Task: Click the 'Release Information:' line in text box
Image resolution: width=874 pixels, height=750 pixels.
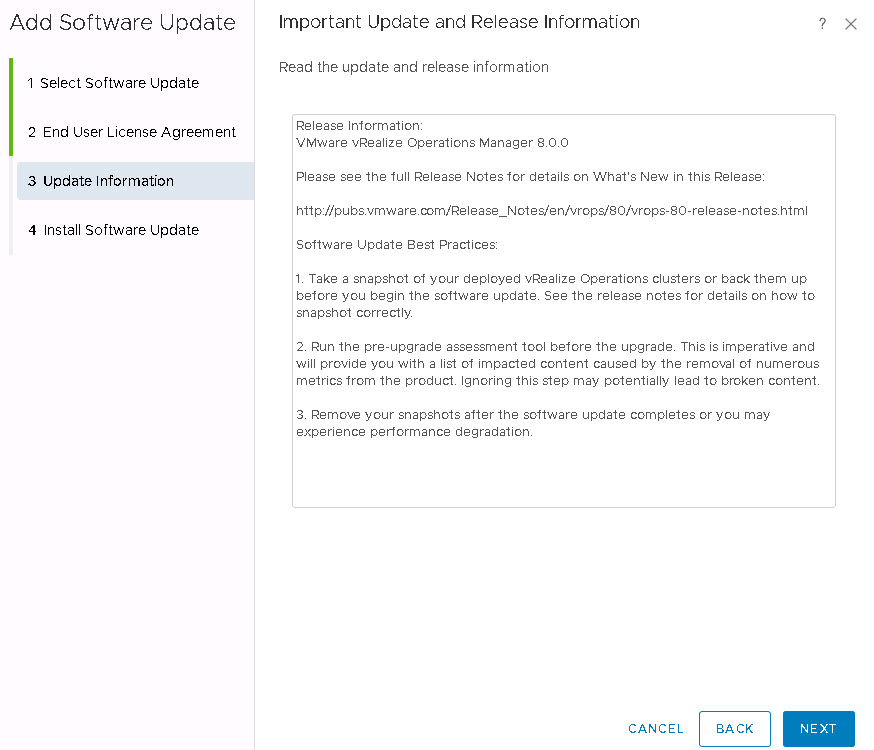Action: (x=360, y=126)
